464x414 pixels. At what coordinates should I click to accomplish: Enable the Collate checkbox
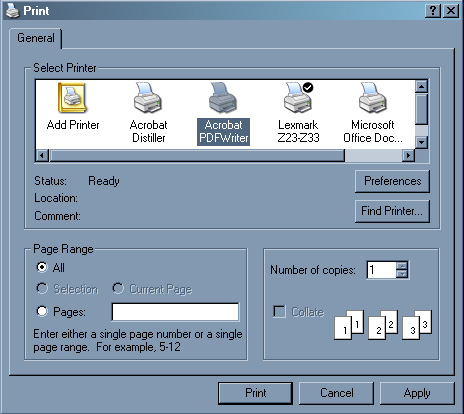(x=279, y=312)
